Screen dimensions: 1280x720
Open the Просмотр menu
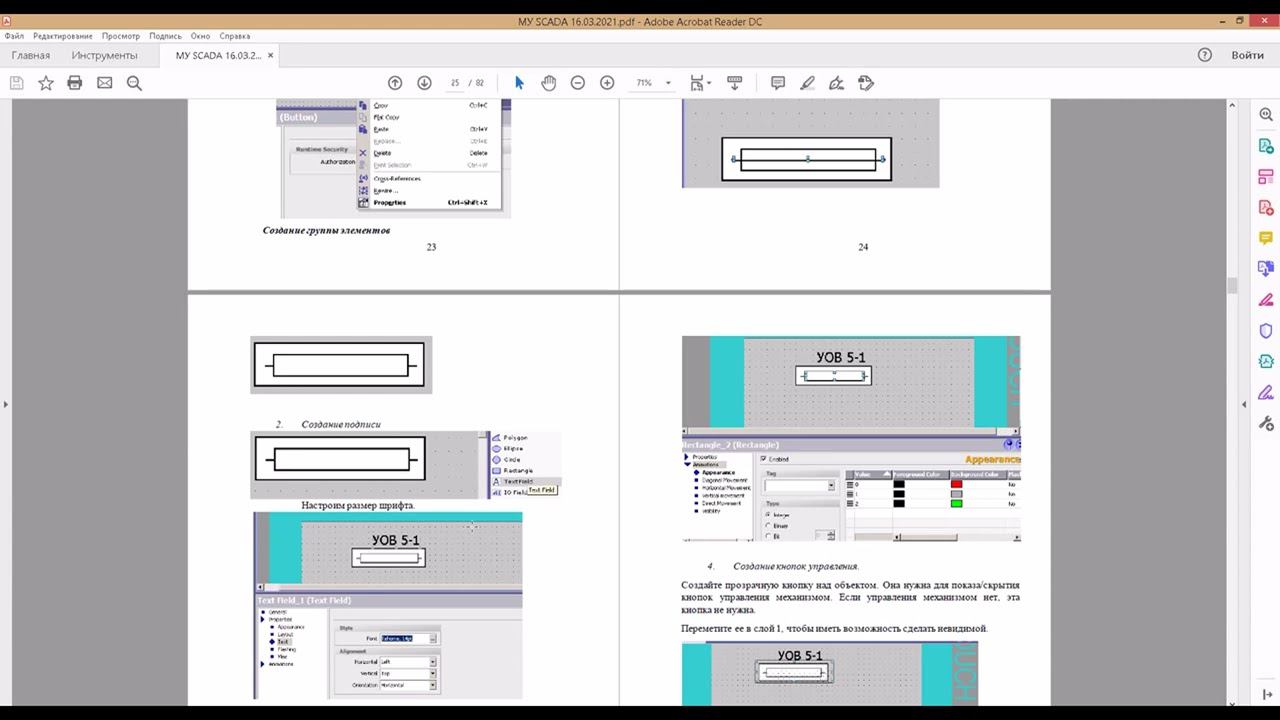click(121, 36)
